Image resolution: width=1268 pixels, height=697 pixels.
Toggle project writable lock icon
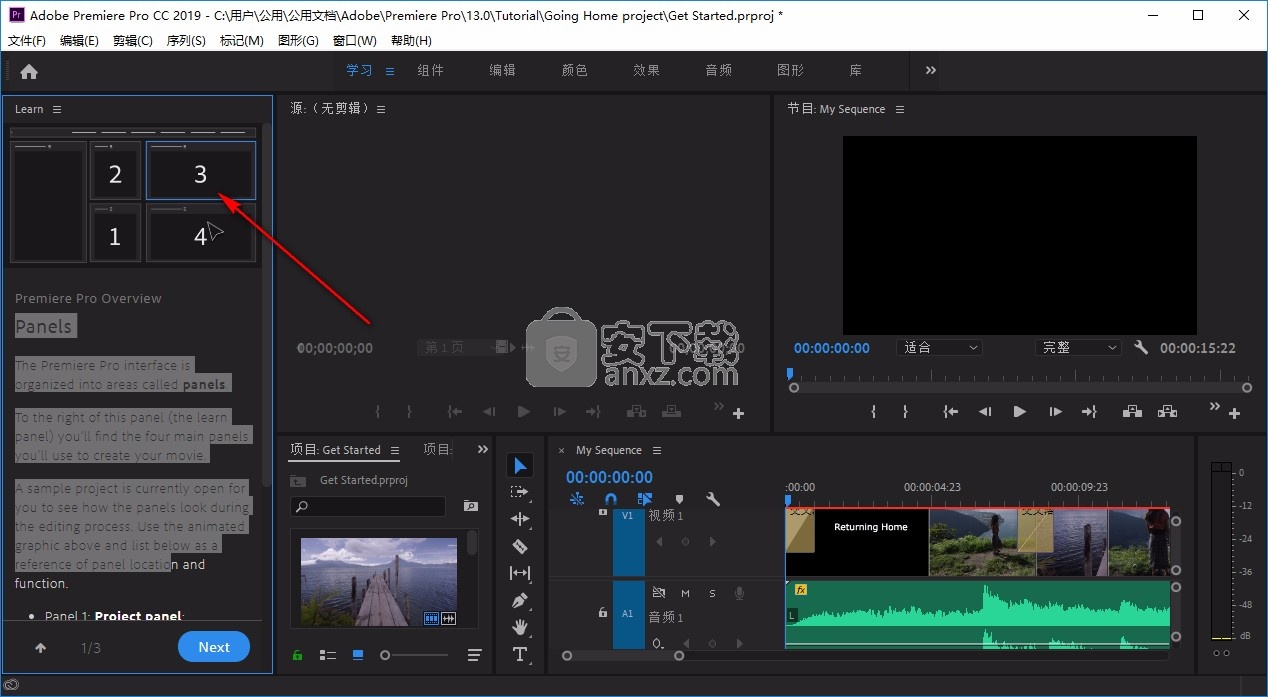[297, 655]
